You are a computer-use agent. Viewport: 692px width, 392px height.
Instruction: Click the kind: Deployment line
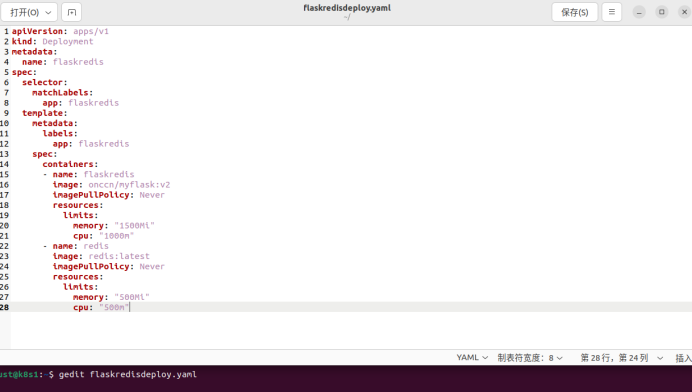pyautogui.click(x=52, y=41)
